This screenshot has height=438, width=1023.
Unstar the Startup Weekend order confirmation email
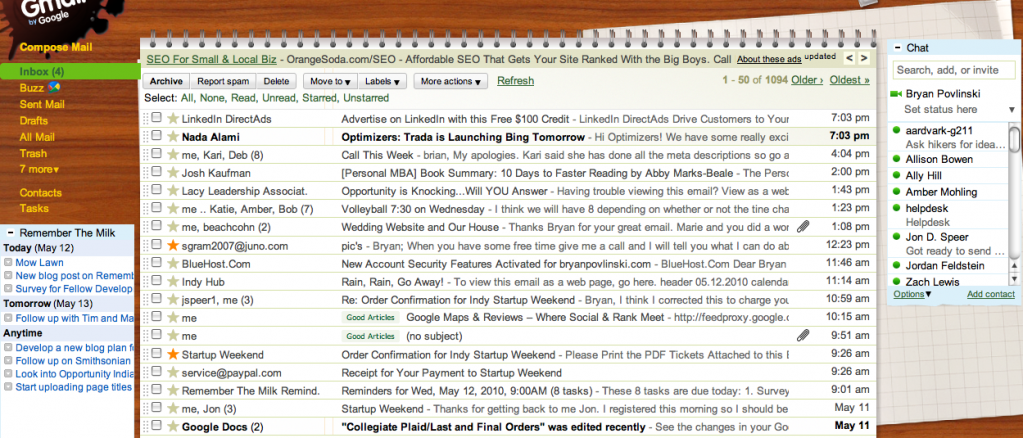(x=173, y=354)
